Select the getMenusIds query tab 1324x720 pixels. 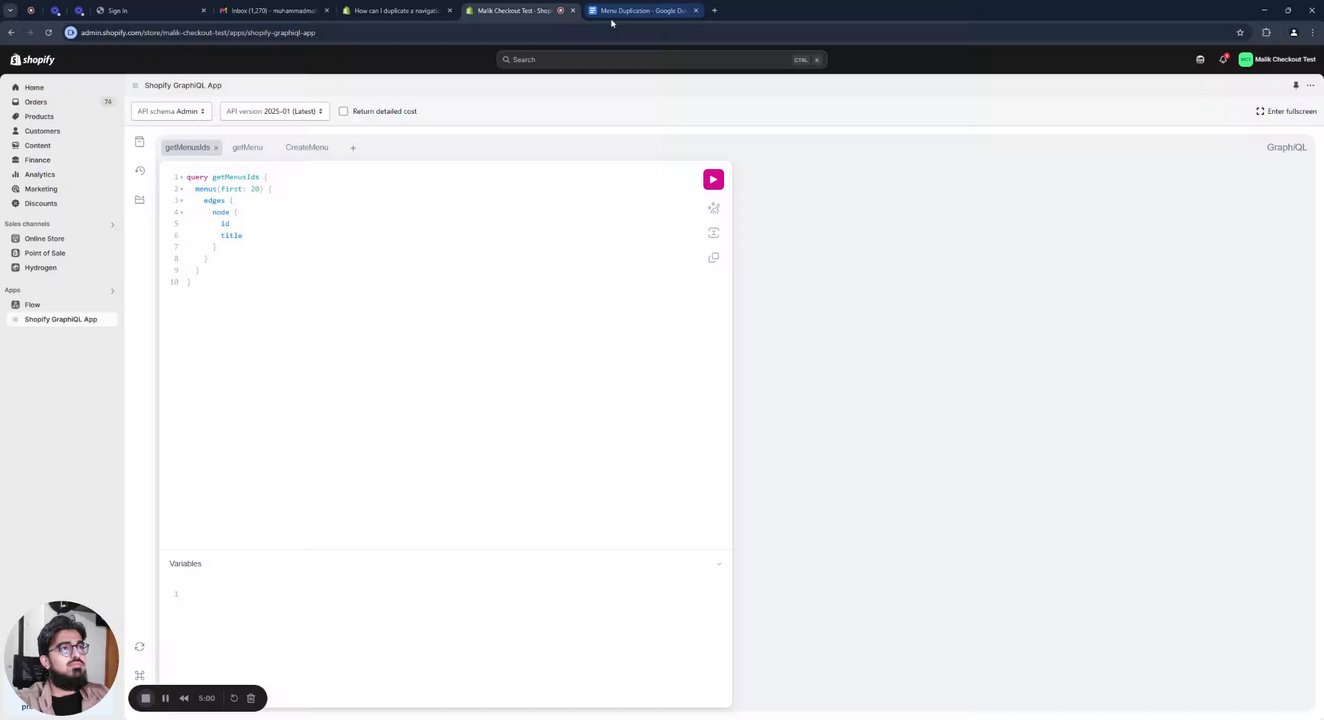pos(187,147)
